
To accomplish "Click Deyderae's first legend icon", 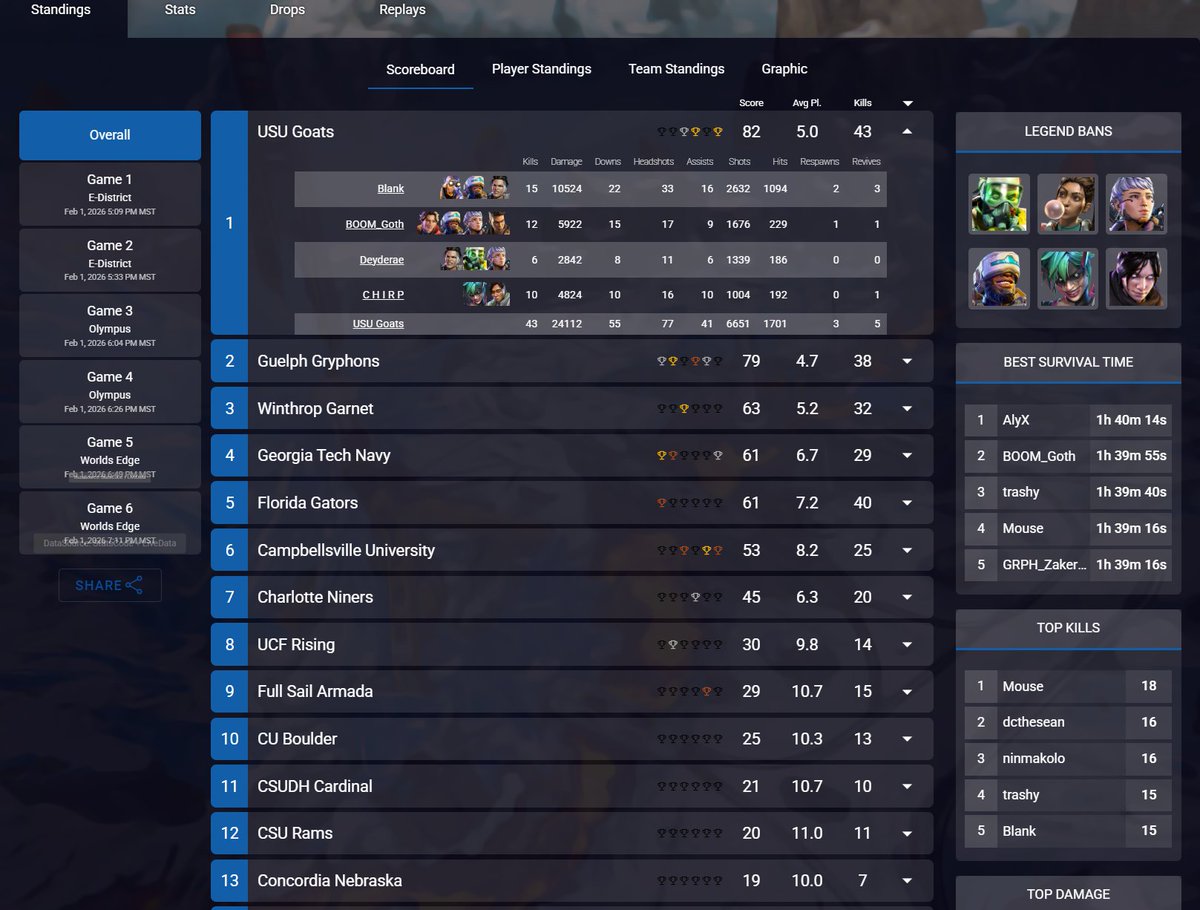I will click(452, 259).
